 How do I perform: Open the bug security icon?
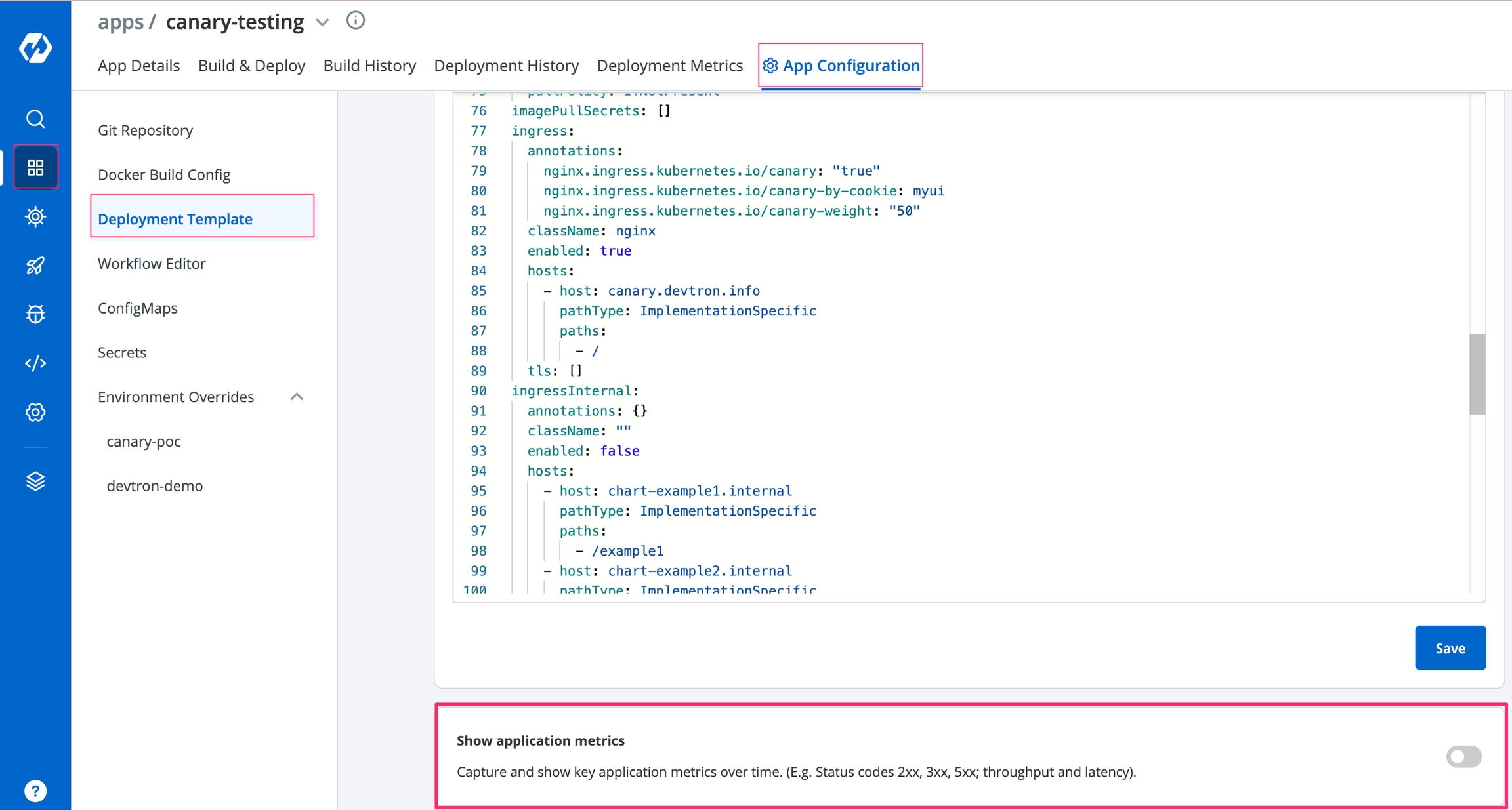click(x=35, y=314)
